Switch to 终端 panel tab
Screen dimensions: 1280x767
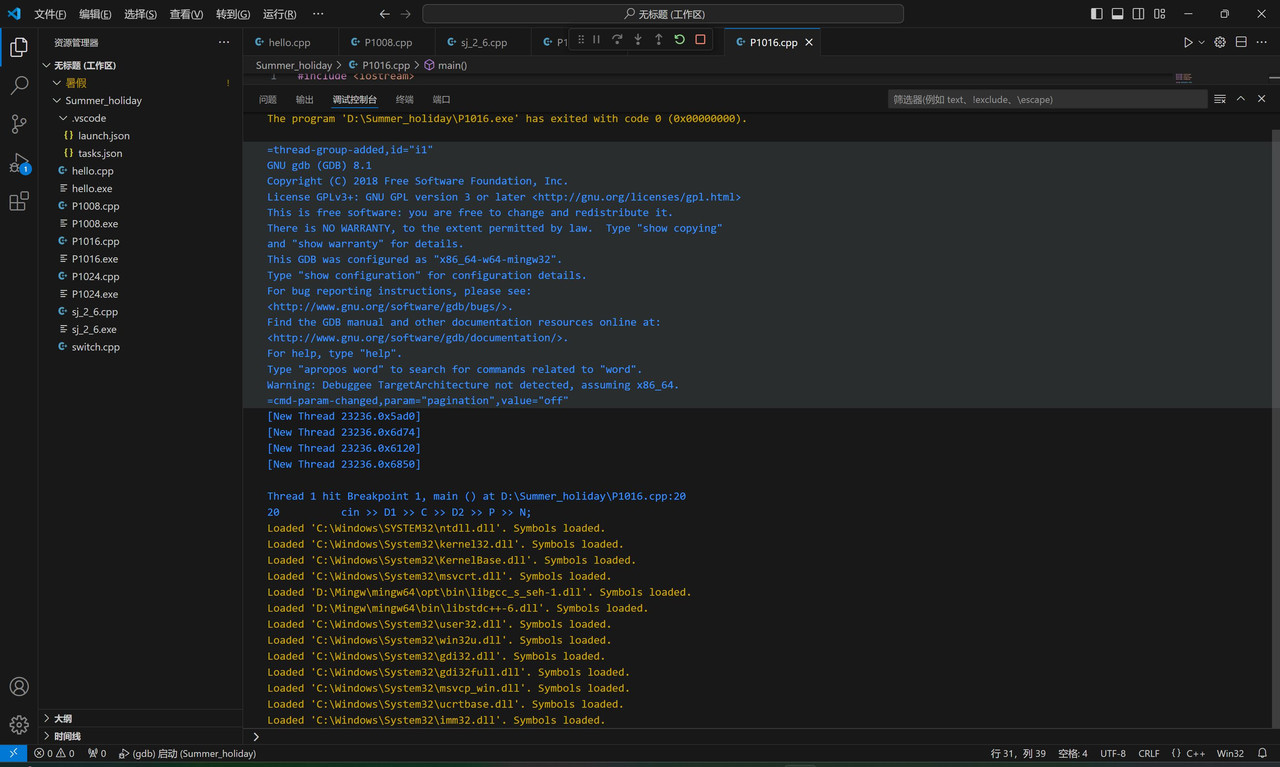[404, 99]
